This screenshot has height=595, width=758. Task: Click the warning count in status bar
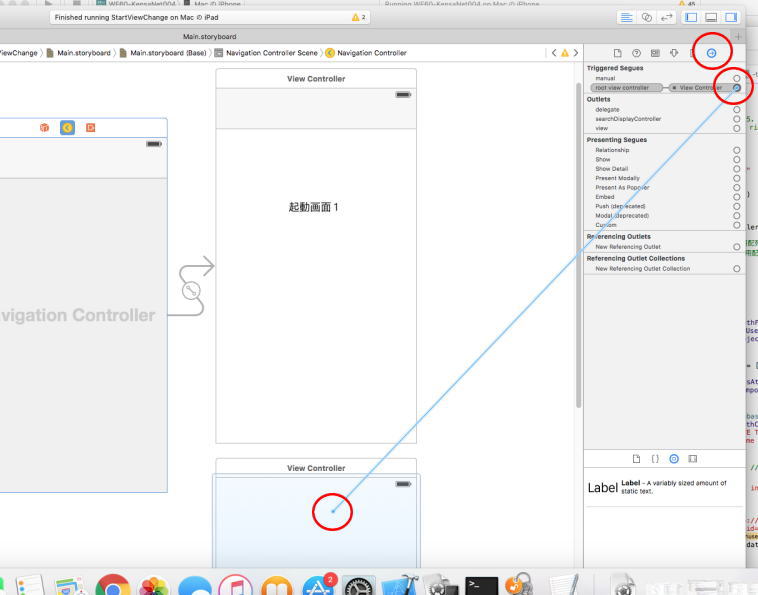358,18
